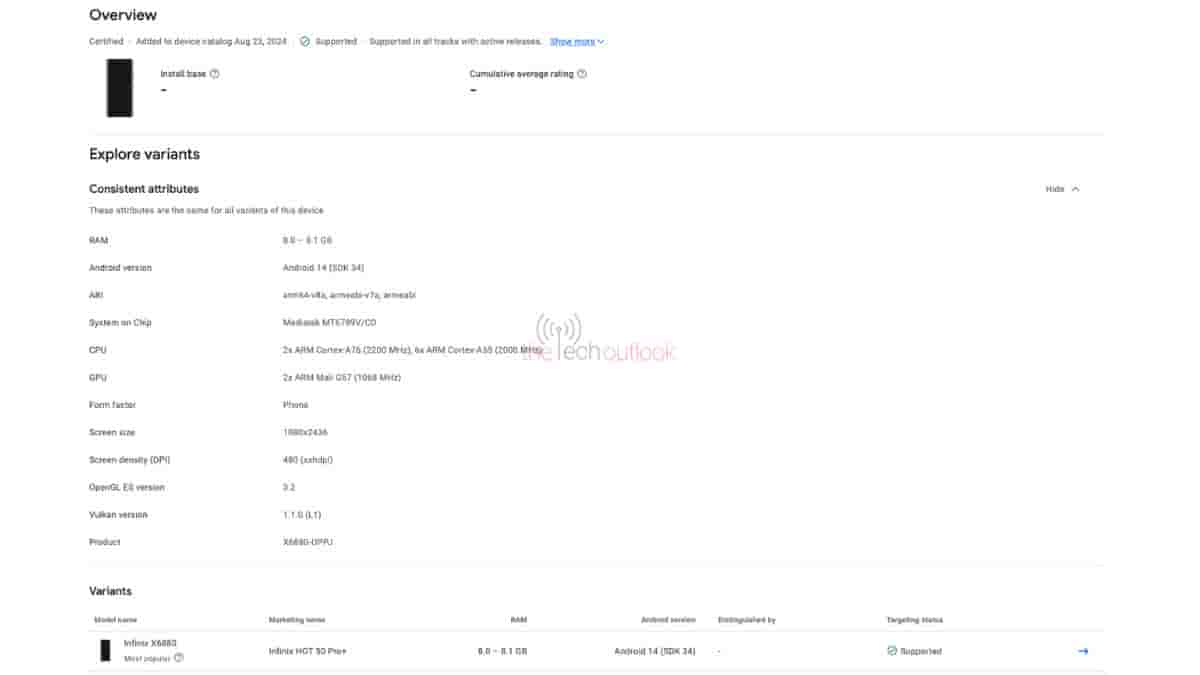
Task: Click the Most popular info icon
Action: (x=179, y=658)
